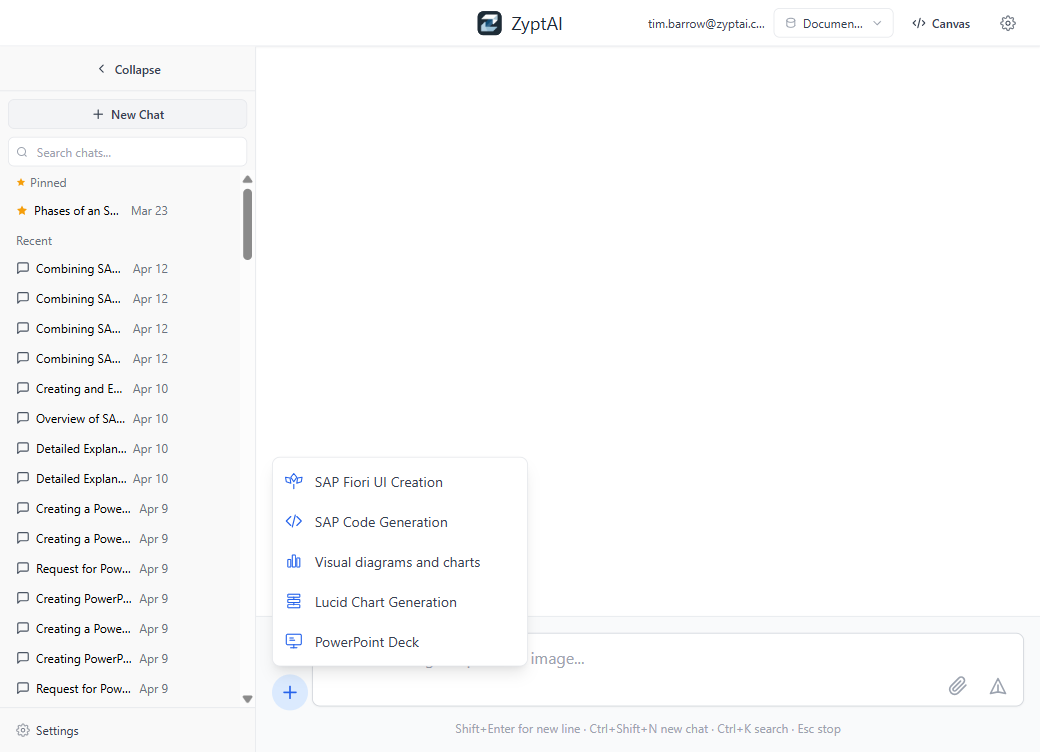Open the Documen... dropdown

point(833,23)
